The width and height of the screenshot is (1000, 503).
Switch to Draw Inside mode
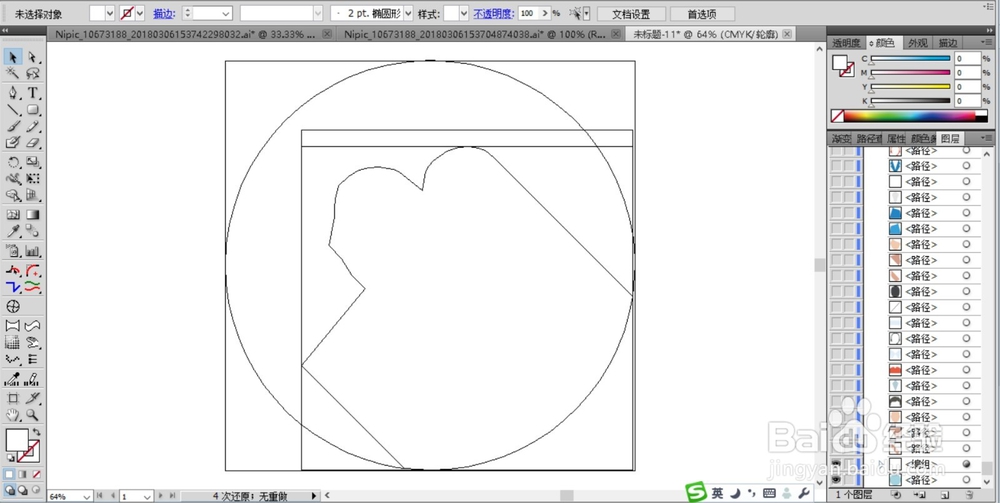[36, 490]
